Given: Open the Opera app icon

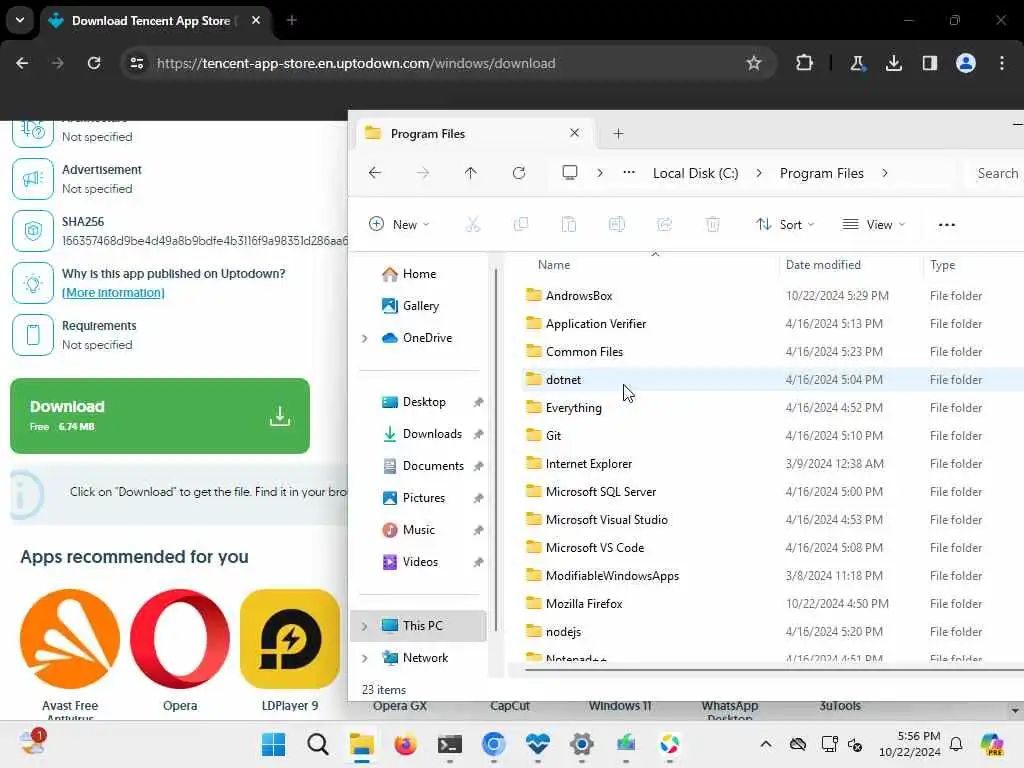Looking at the screenshot, I should (x=180, y=639).
